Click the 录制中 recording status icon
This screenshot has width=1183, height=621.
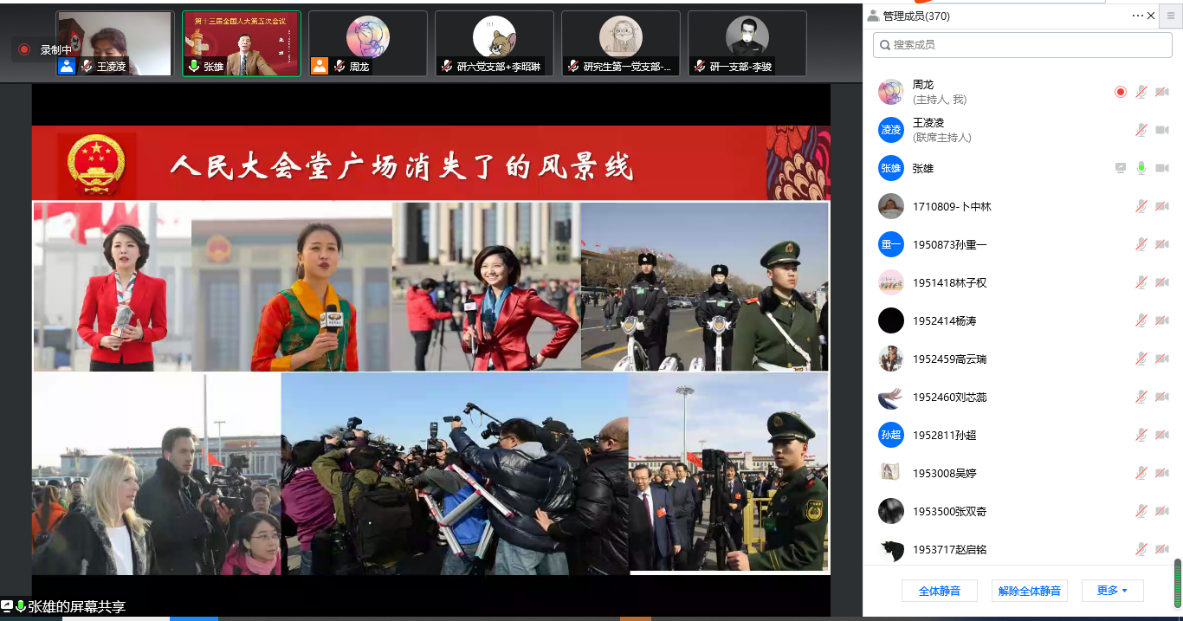click(25, 49)
